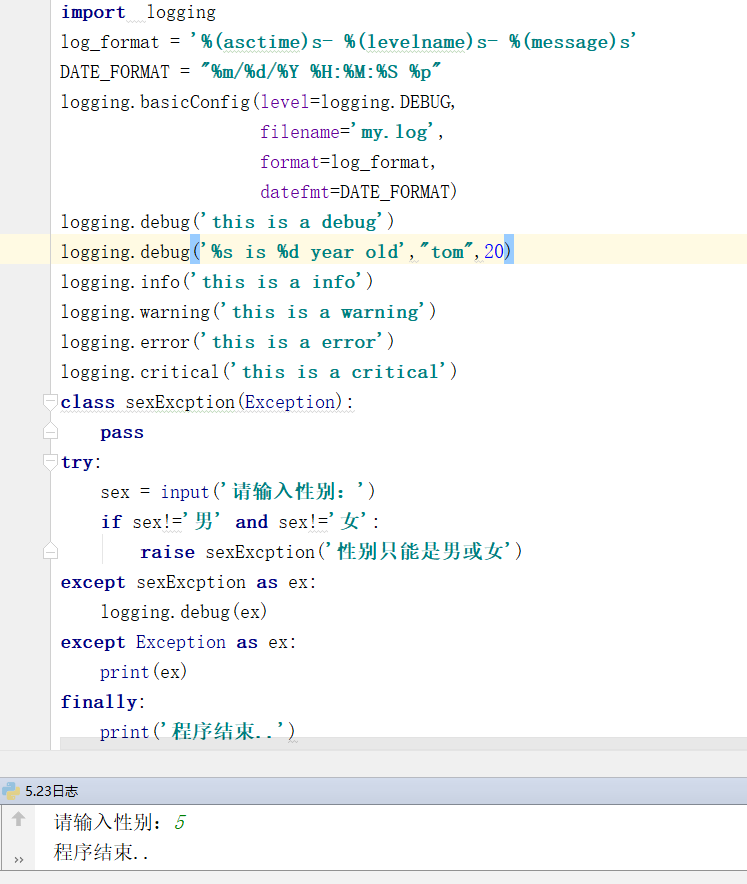Click the 'this is a debug' string
Viewport: 747px width, 884px height.
pos(291,222)
